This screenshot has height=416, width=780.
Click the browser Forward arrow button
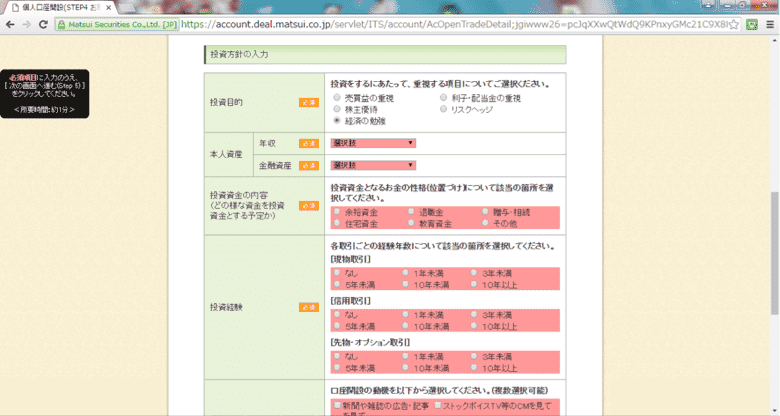[28, 24]
